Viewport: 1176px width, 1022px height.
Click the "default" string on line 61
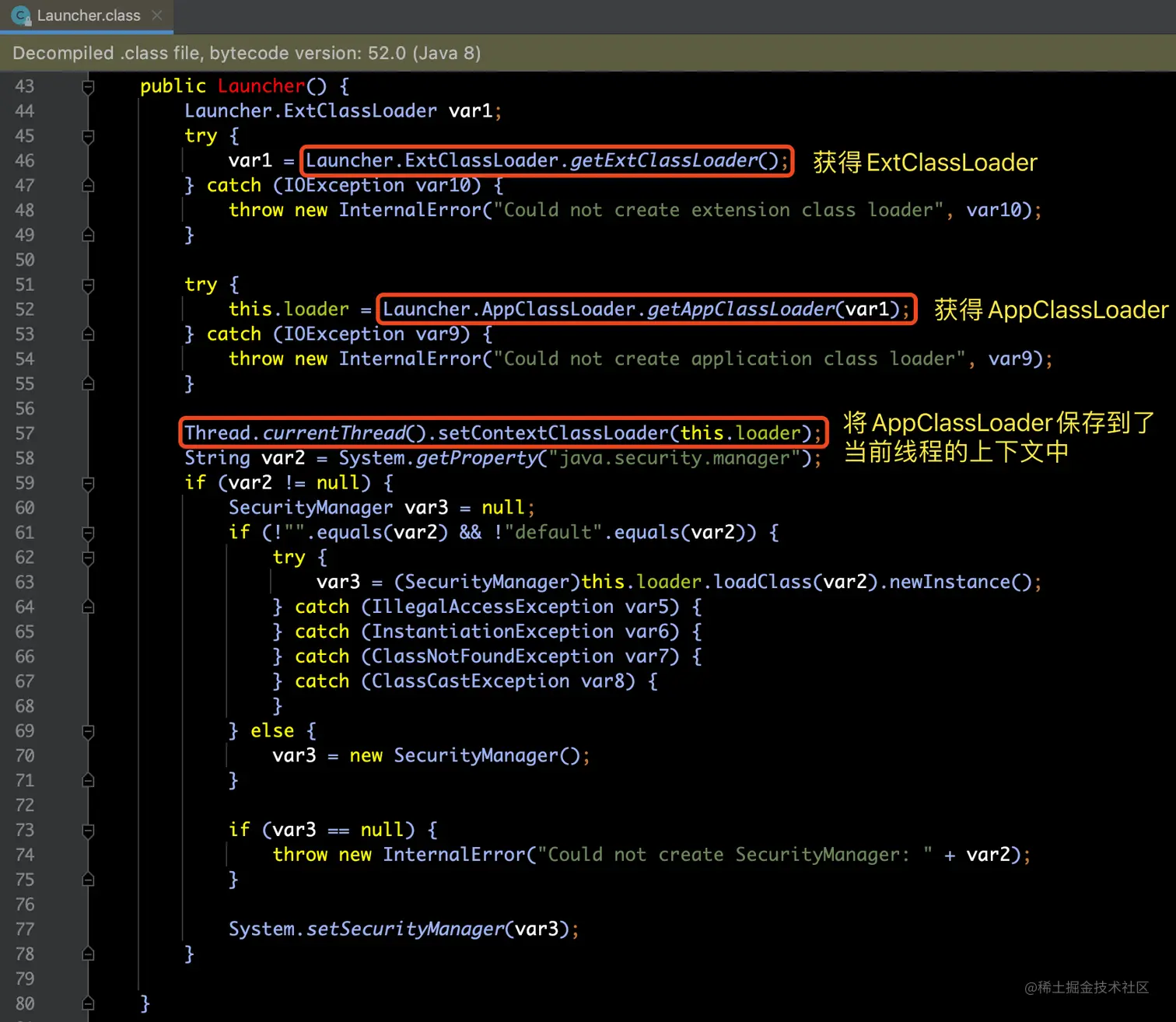554,532
